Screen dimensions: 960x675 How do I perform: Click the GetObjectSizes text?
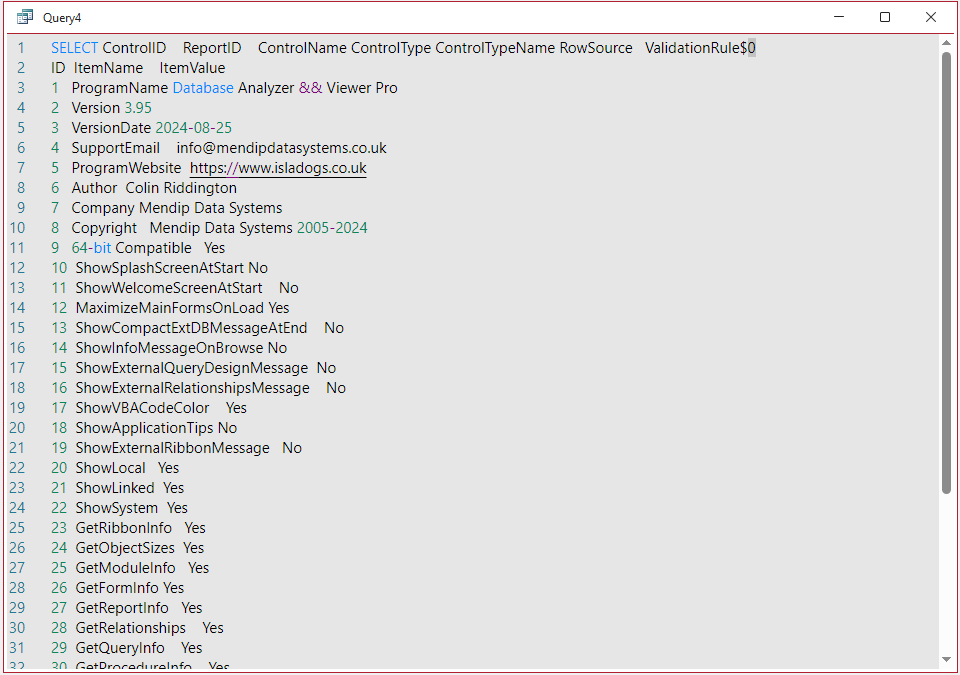pos(125,548)
